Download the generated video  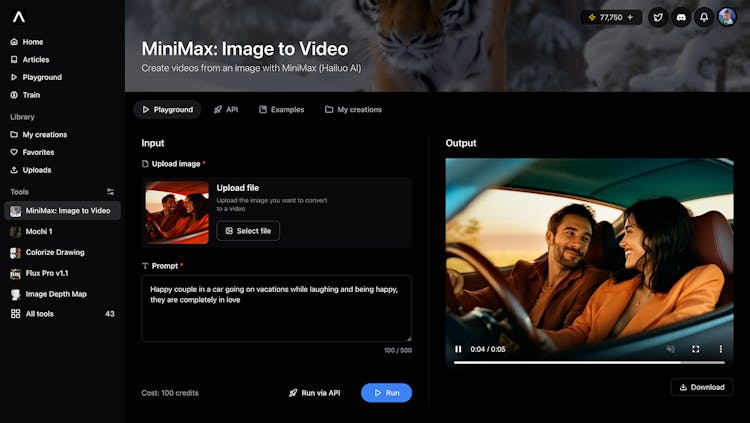(x=702, y=387)
